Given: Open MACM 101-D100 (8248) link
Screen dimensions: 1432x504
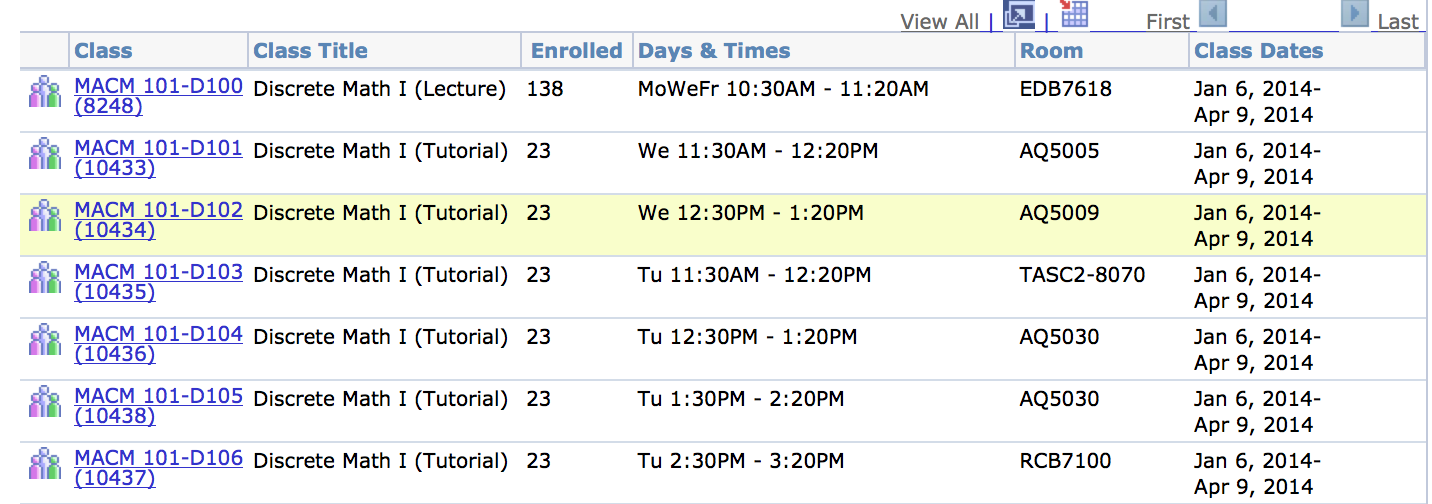Looking at the screenshot, I should tap(158, 96).
